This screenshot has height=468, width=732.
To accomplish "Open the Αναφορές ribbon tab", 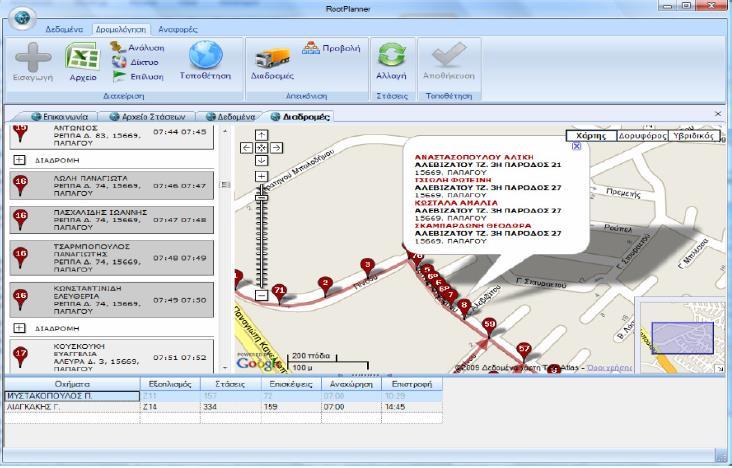I will (177, 29).
